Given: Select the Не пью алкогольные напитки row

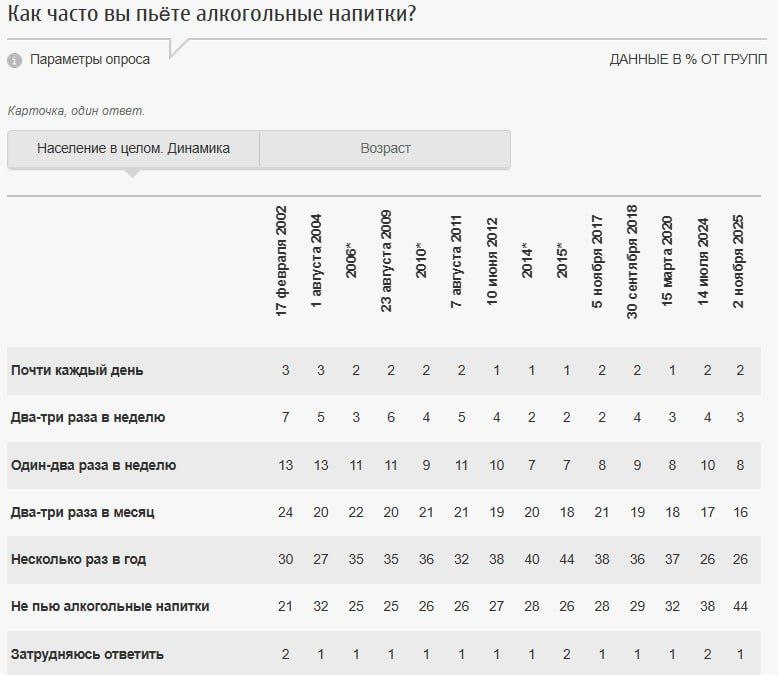Looking at the screenshot, I should [x=110, y=607].
